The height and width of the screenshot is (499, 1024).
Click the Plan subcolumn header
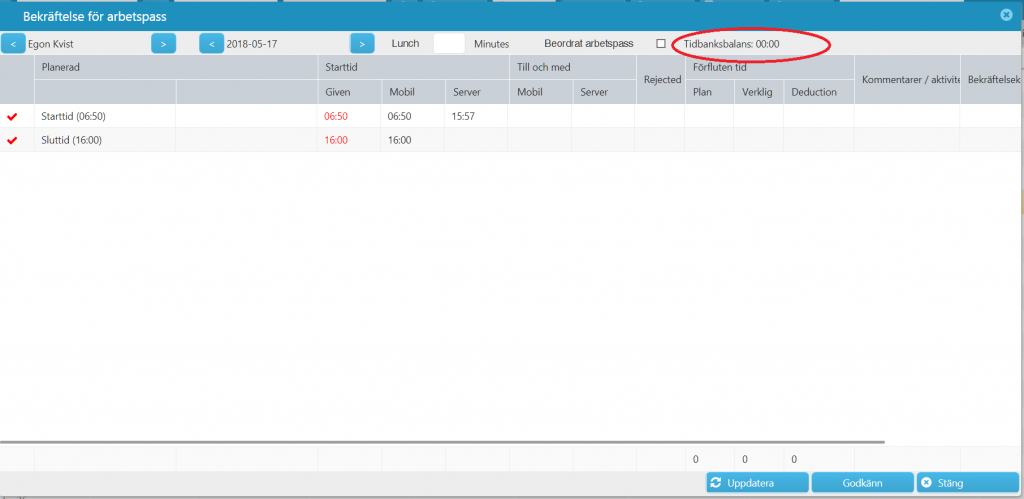[709, 92]
